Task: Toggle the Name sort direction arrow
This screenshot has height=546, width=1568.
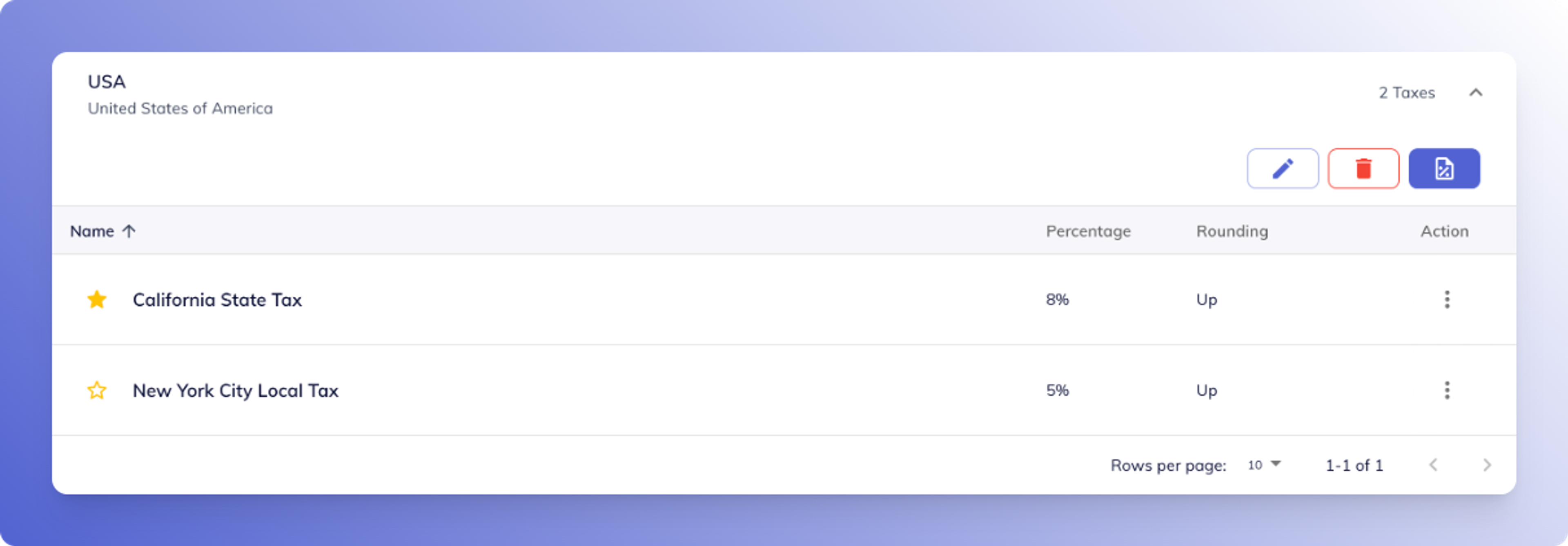Action: pyautogui.click(x=129, y=231)
